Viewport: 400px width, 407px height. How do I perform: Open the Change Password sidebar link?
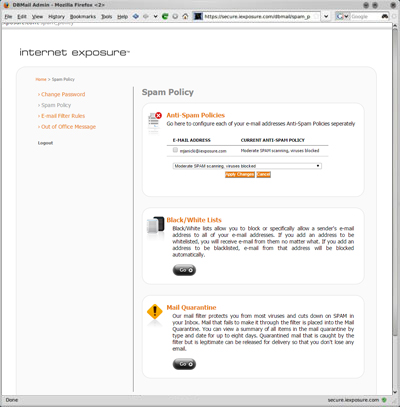(63, 94)
